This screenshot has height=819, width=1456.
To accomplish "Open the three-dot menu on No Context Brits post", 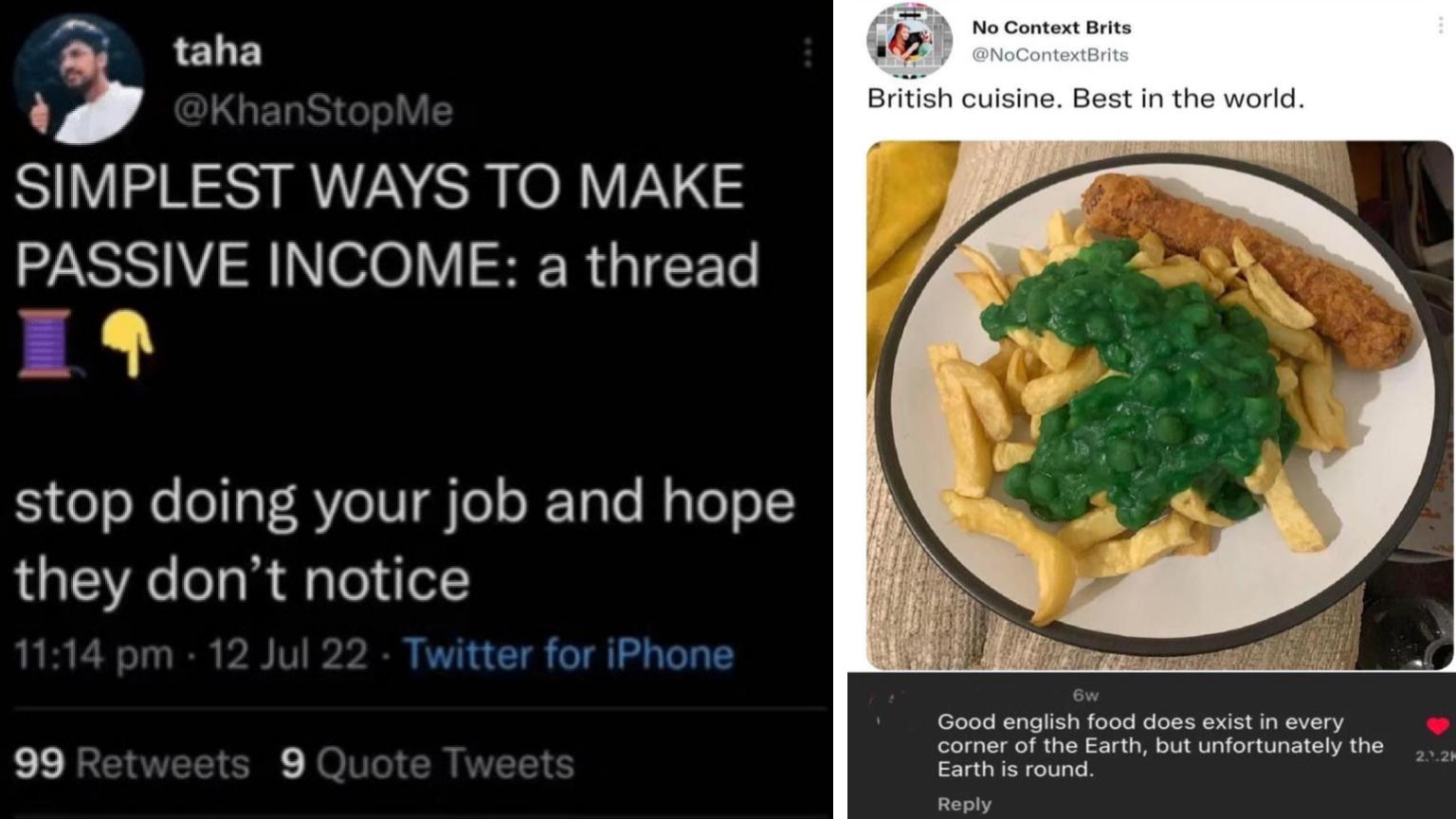I will (1440, 26).
